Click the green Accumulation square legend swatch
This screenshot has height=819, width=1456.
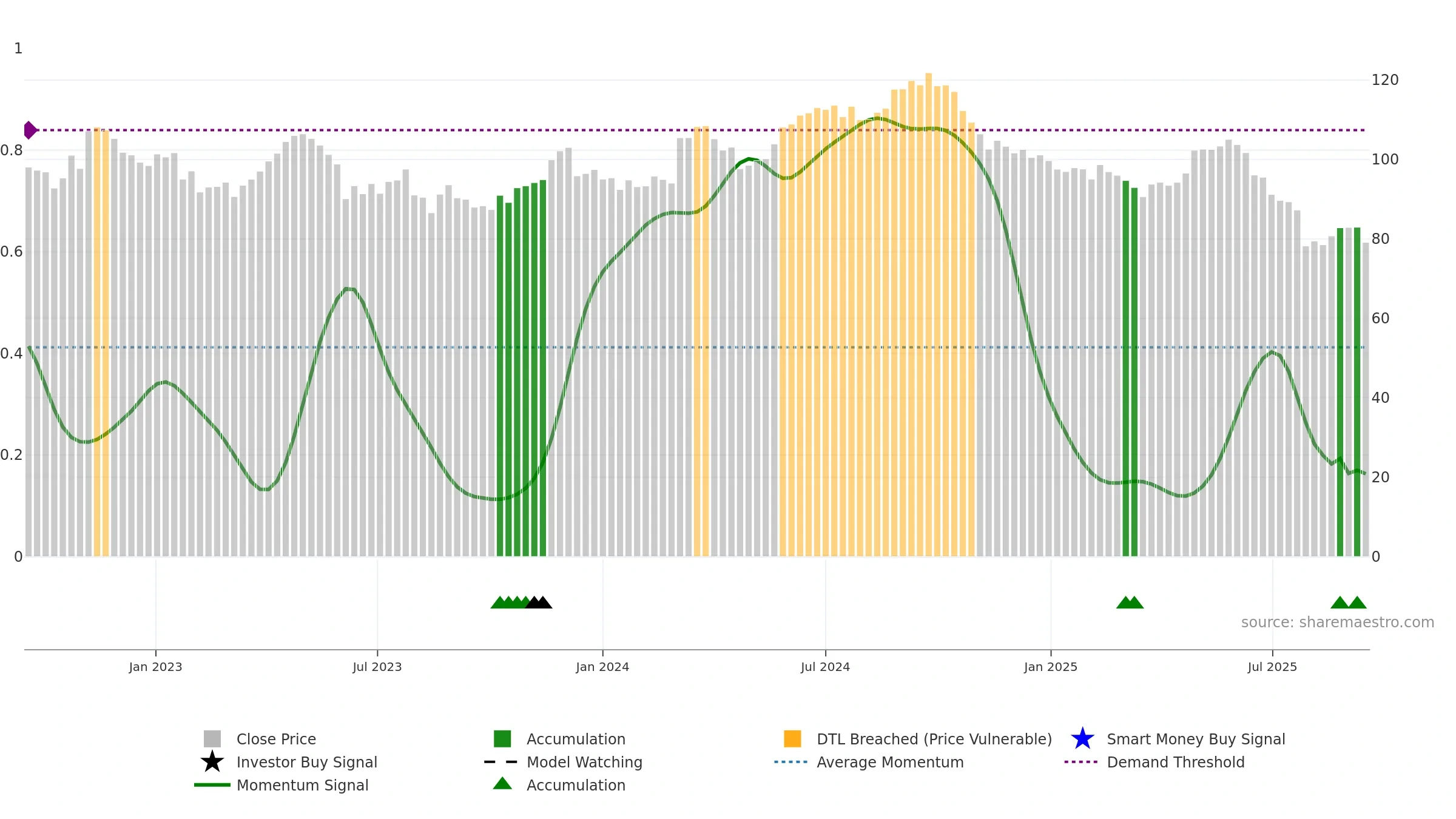502,739
